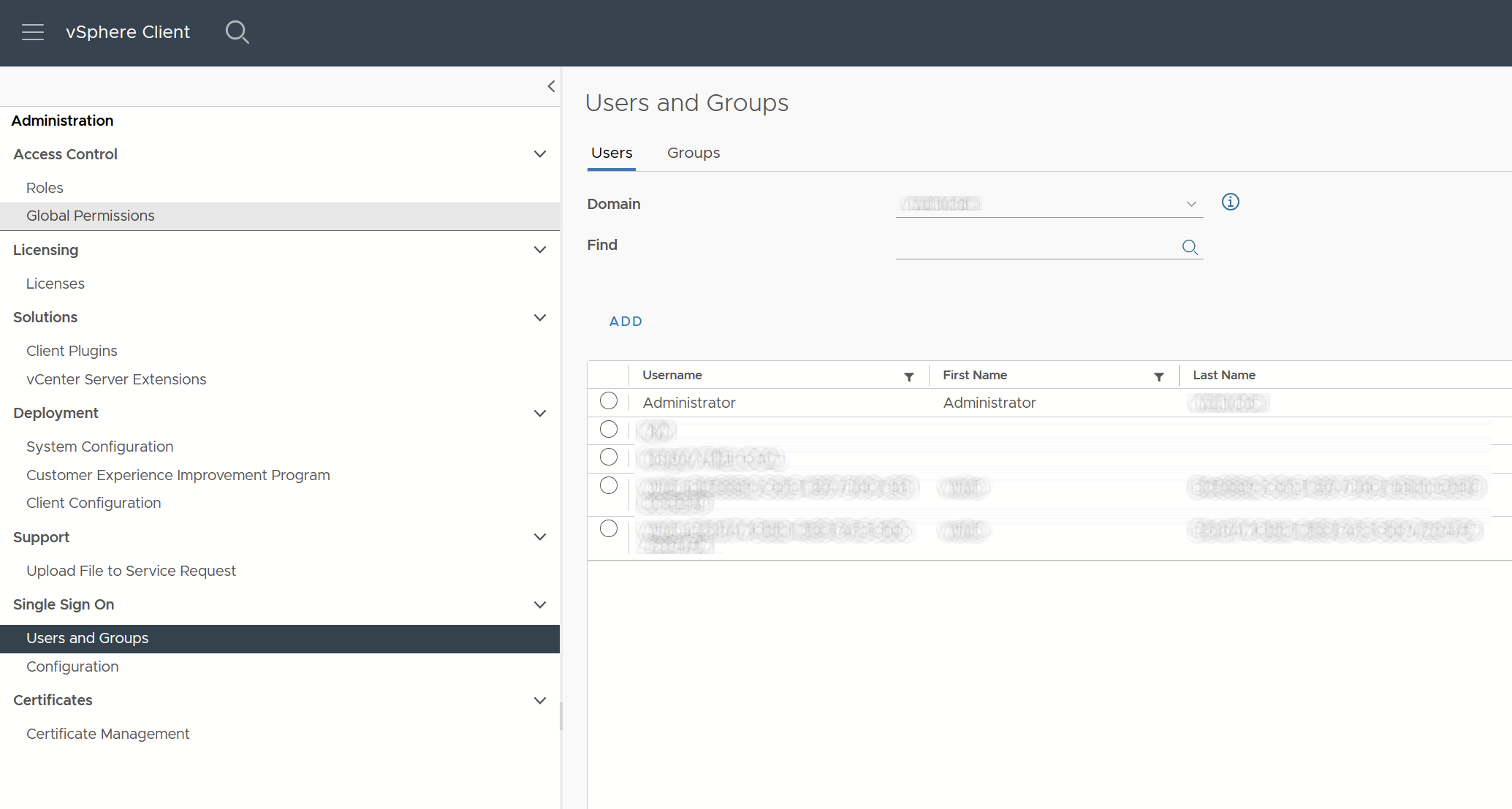Select the last user row radio button
This screenshot has height=809, width=1512.
click(x=608, y=528)
